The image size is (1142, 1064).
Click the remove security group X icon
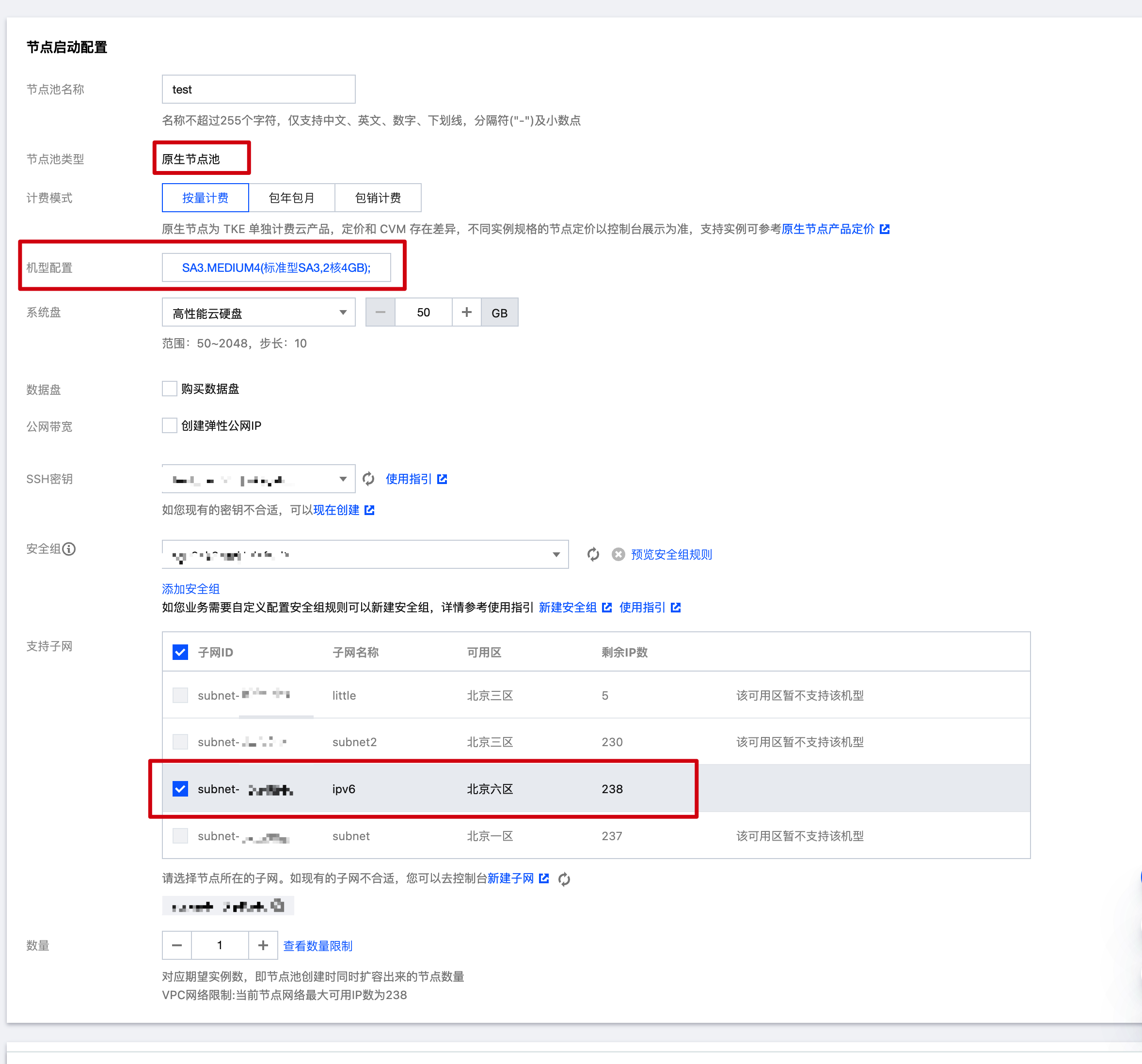pyautogui.click(x=618, y=554)
